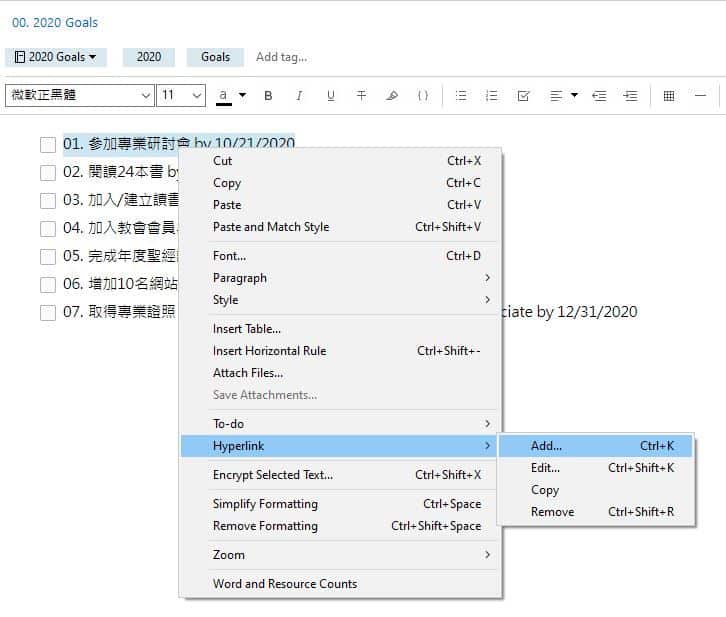Screen dimensions: 726x617
Task: Open the 2020 Goals notebook dropdown
Action: coord(56,57)
